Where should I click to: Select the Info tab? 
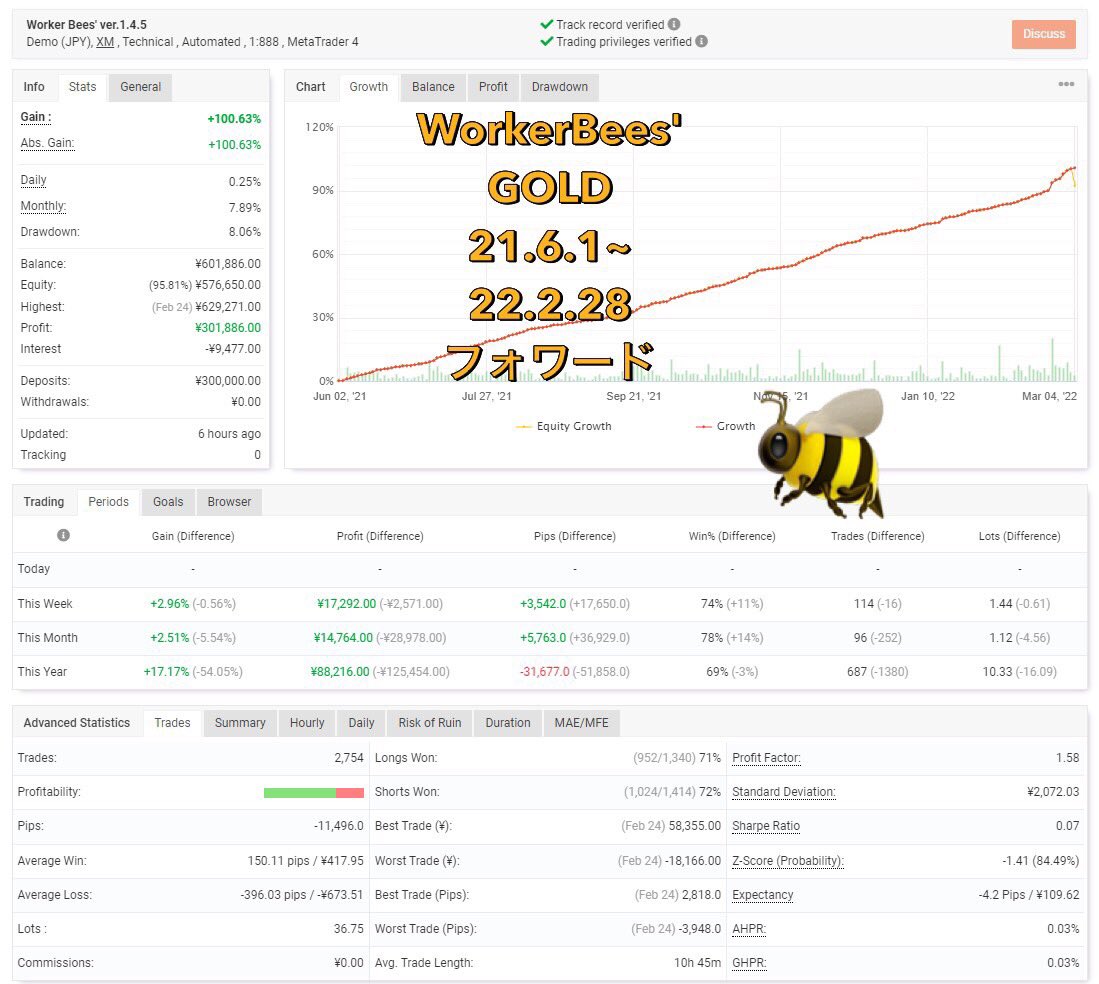click(34, 87)
